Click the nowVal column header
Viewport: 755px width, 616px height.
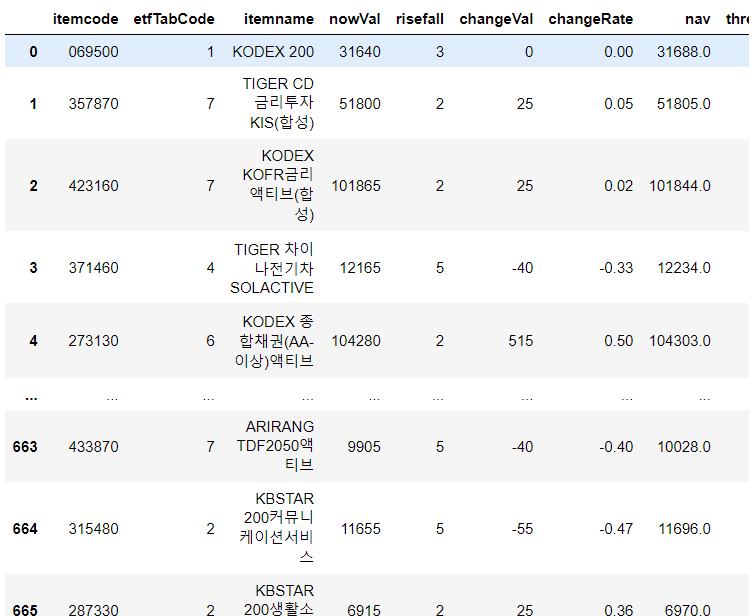click(354, 19)
